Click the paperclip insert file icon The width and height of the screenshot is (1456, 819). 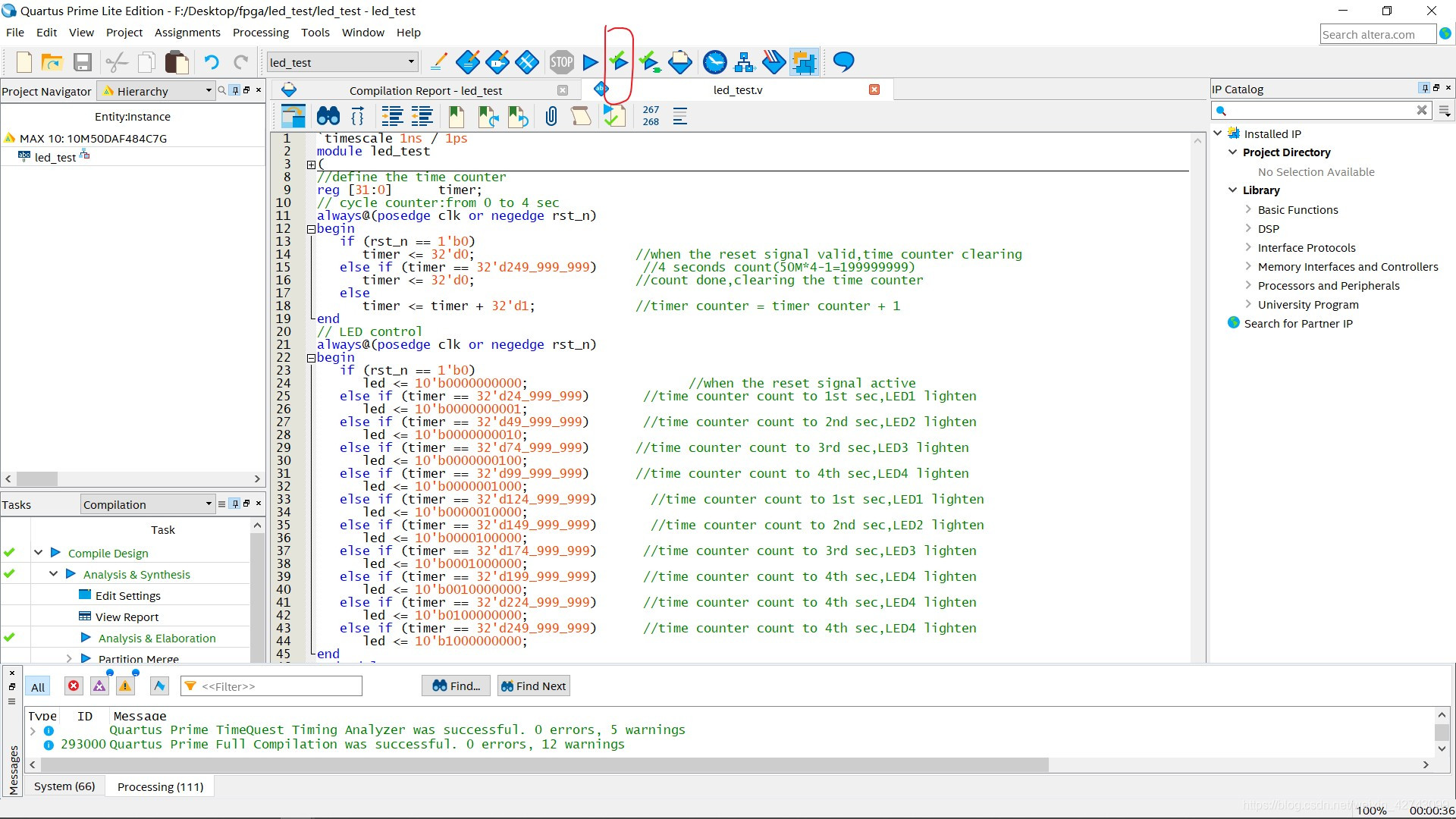pos(551,116)
